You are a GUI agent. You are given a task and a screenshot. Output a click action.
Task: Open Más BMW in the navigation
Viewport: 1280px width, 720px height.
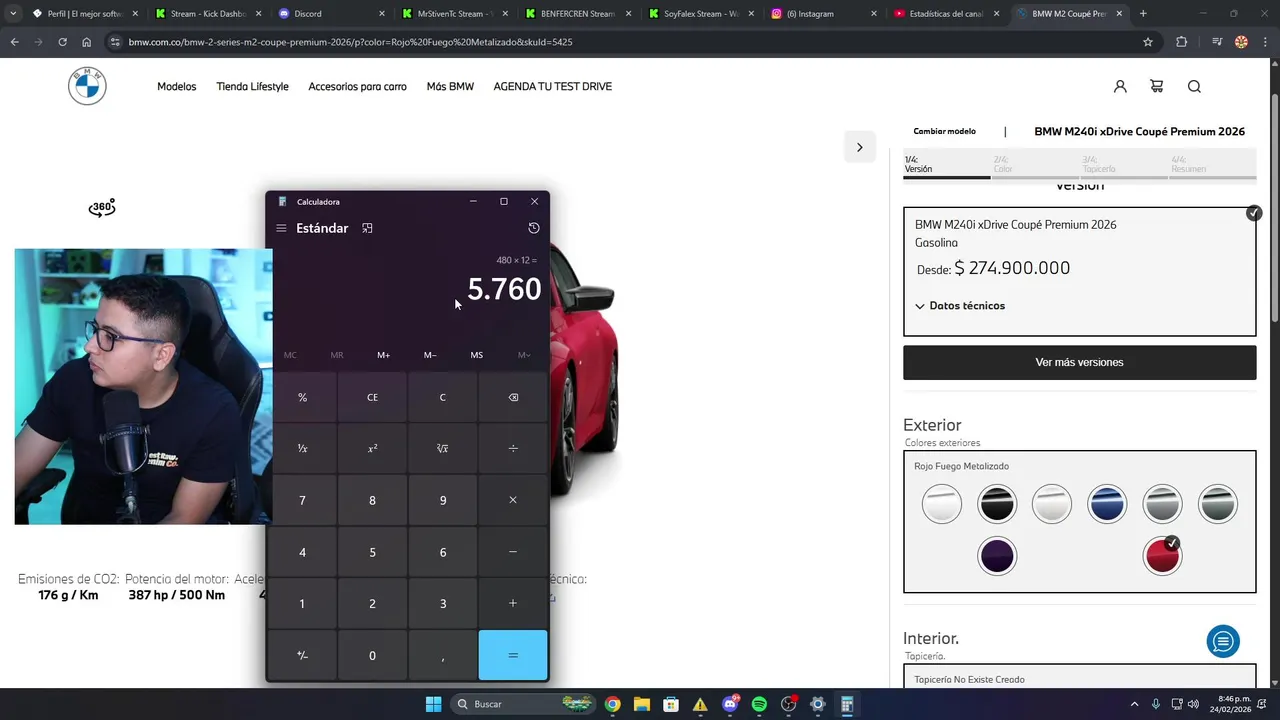click(450, 86)
